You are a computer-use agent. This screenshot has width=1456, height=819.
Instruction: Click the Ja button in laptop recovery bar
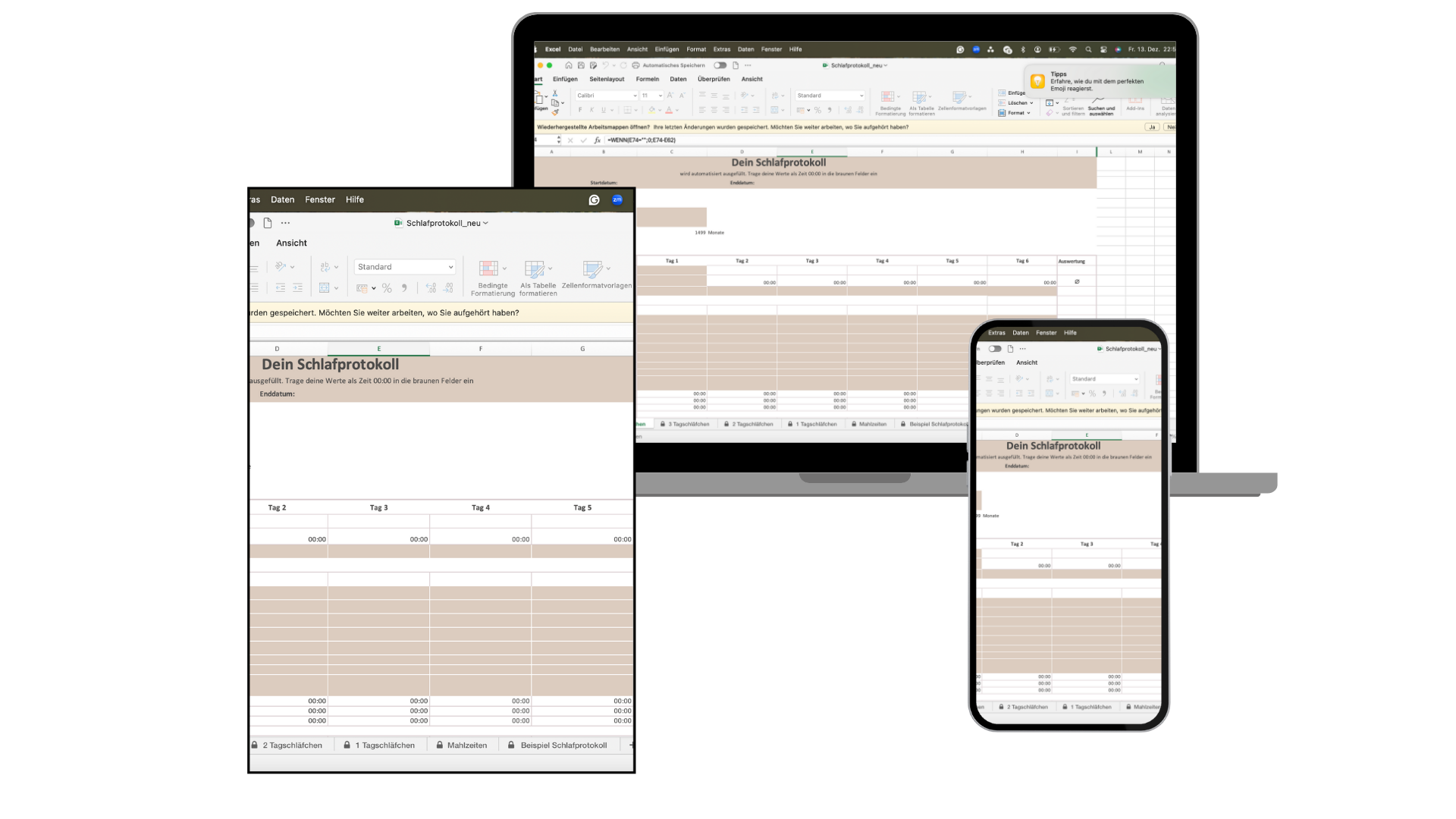click(1152, 127)
